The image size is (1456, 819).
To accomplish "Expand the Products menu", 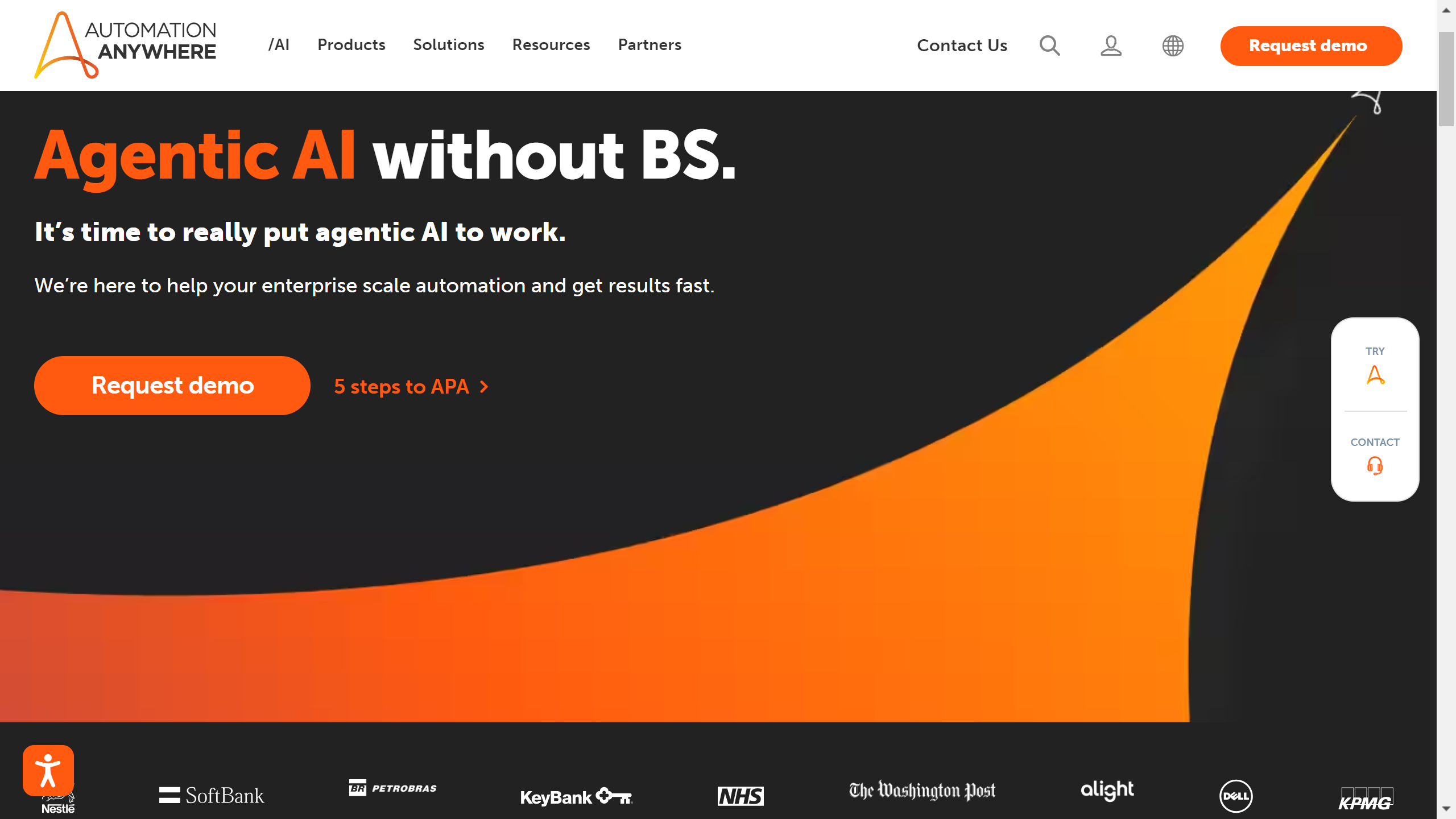I will click(351, 45).
